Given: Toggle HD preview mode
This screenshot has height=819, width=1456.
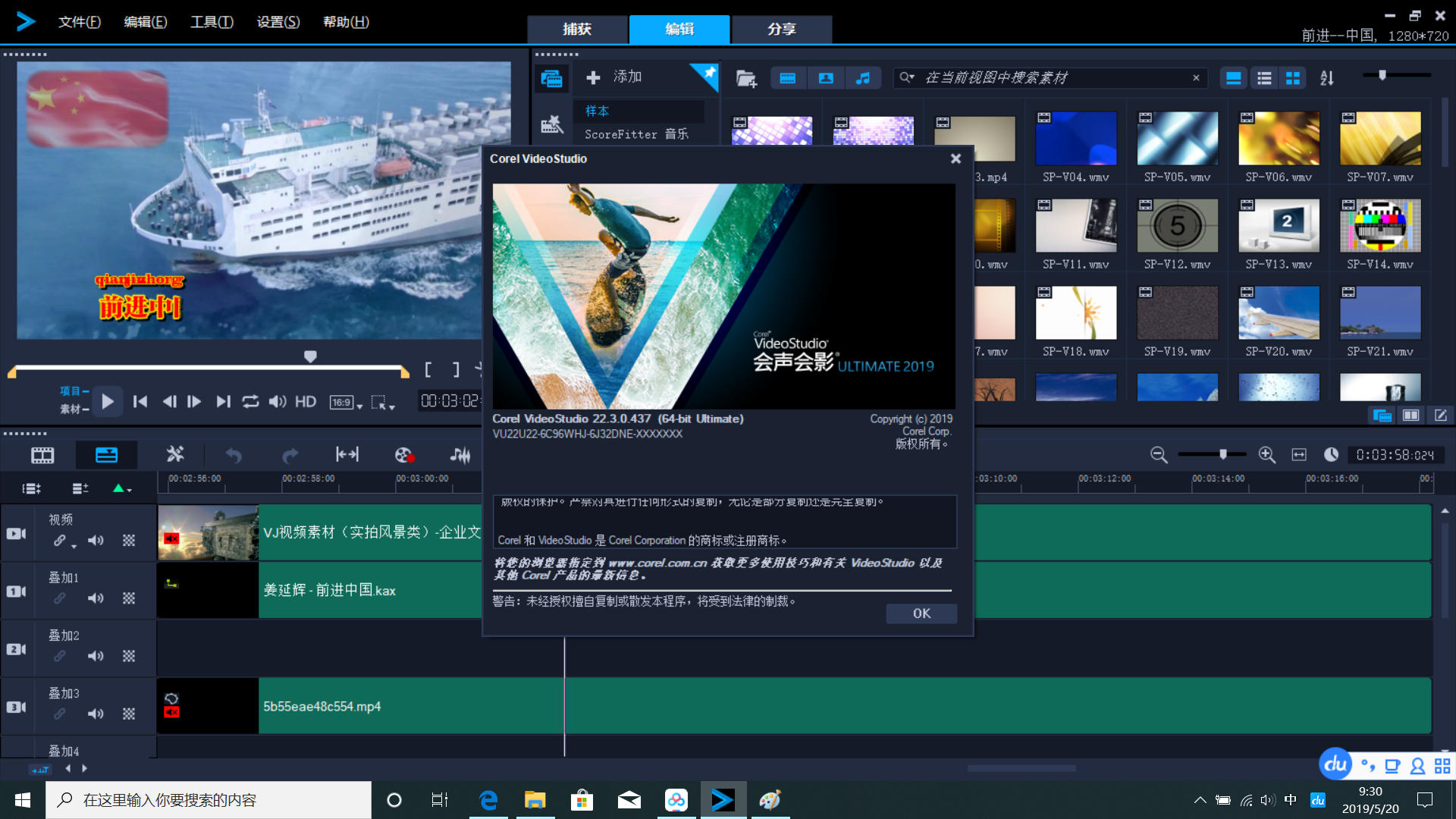Looking at the screenshot, I should point(306,402).
